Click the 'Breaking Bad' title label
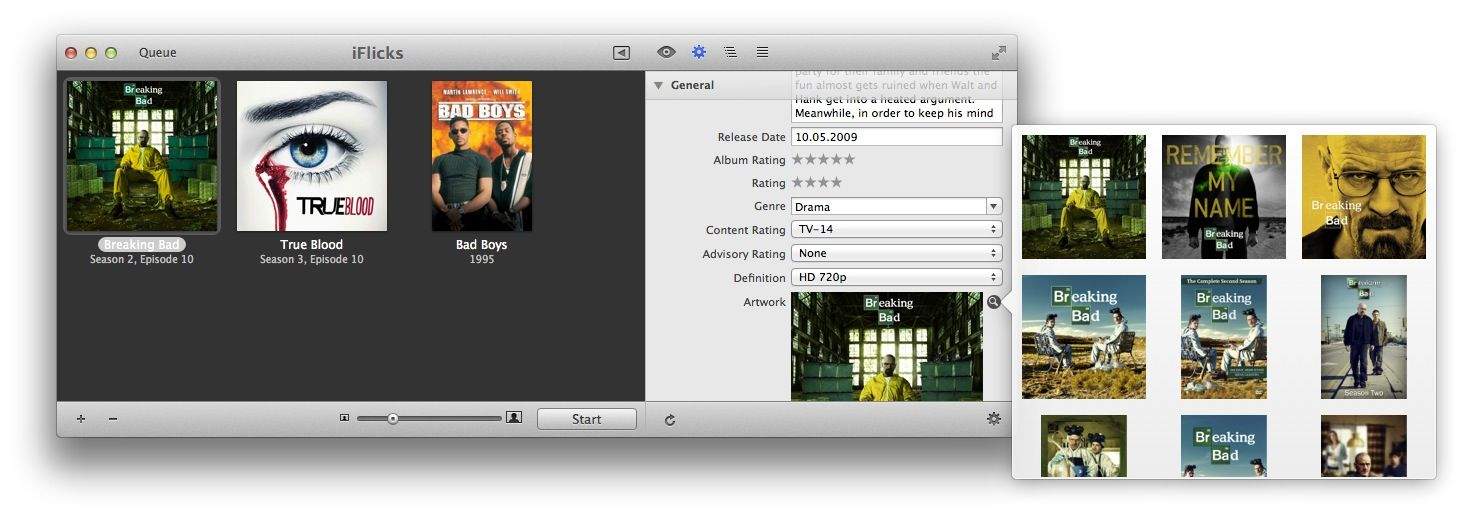Screen dimensions: 1473x520 pos(142,245)
